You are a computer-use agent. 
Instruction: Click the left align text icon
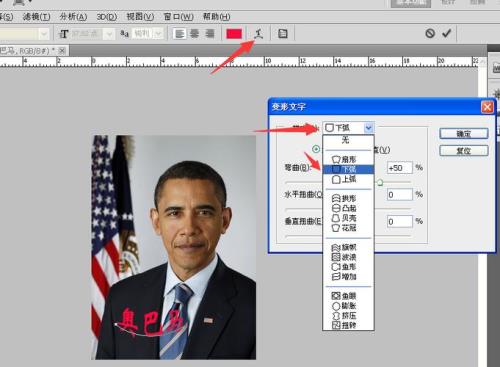[180, 34]
